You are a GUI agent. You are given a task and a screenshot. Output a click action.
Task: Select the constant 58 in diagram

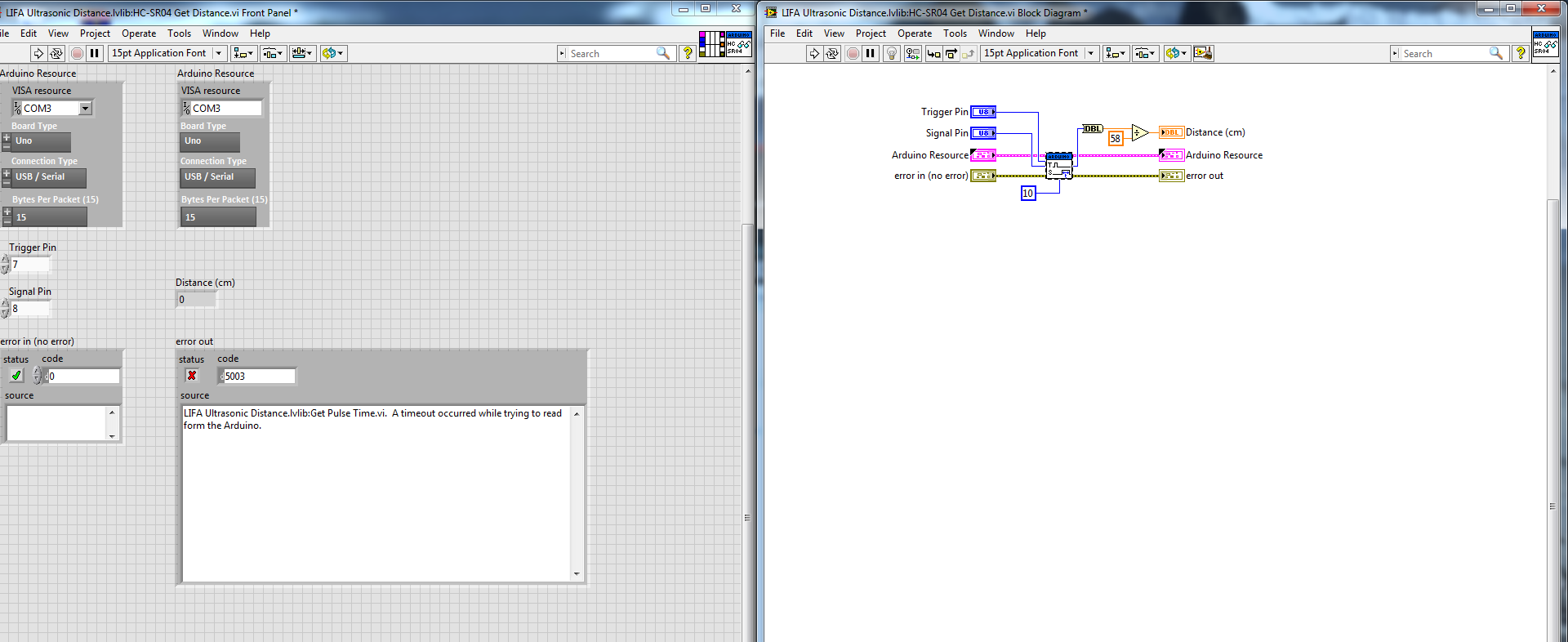pos(1116,139)
